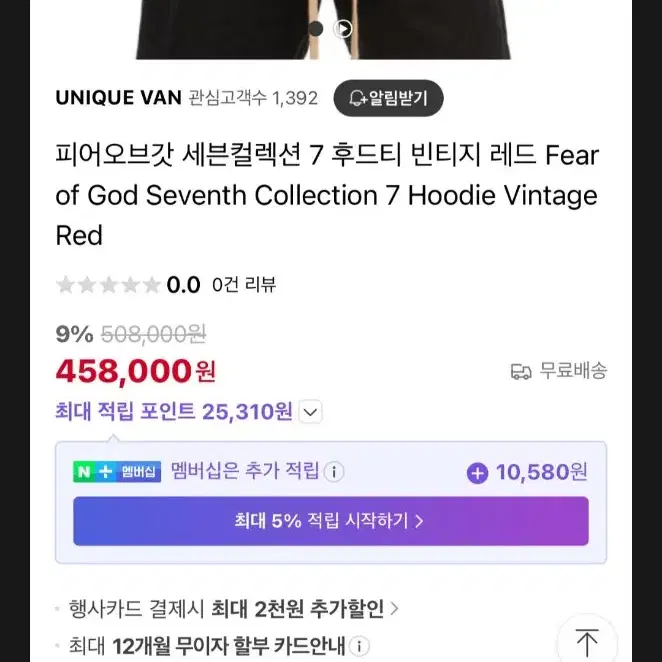Tap the 알림받기 notification button

tap(388, 98)
